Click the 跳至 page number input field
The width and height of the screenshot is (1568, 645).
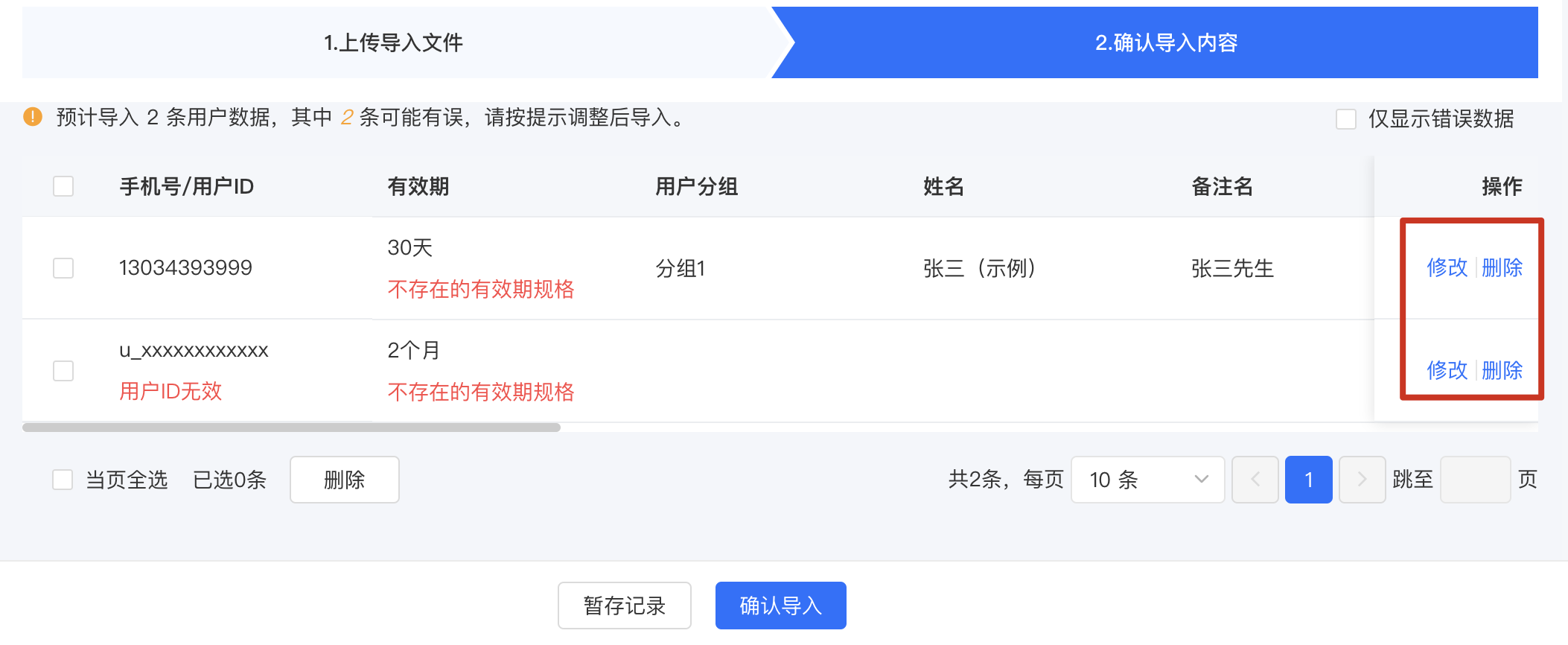point(1476,480)
